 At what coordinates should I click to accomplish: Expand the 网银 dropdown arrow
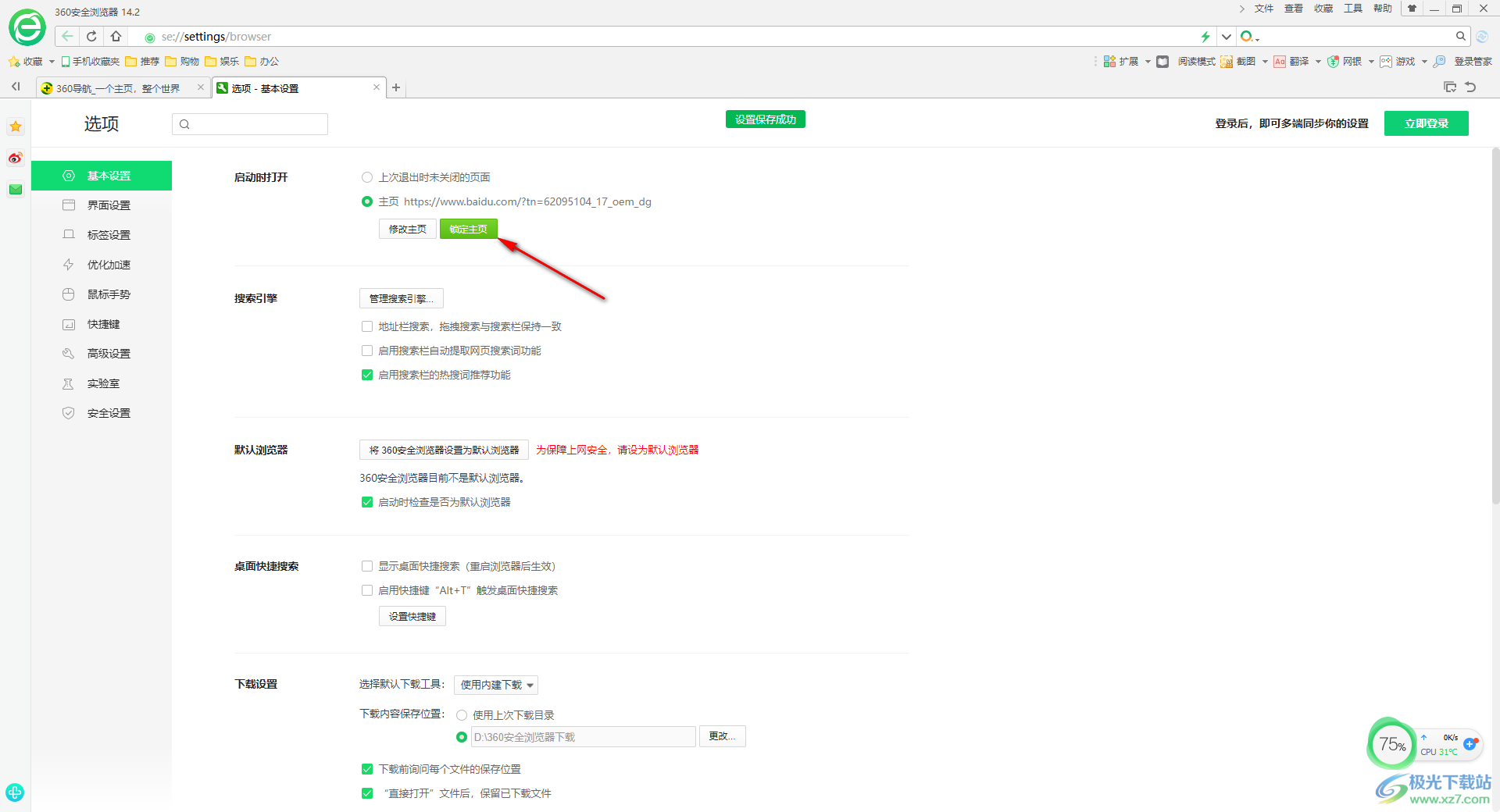(x=1371, y=62)
